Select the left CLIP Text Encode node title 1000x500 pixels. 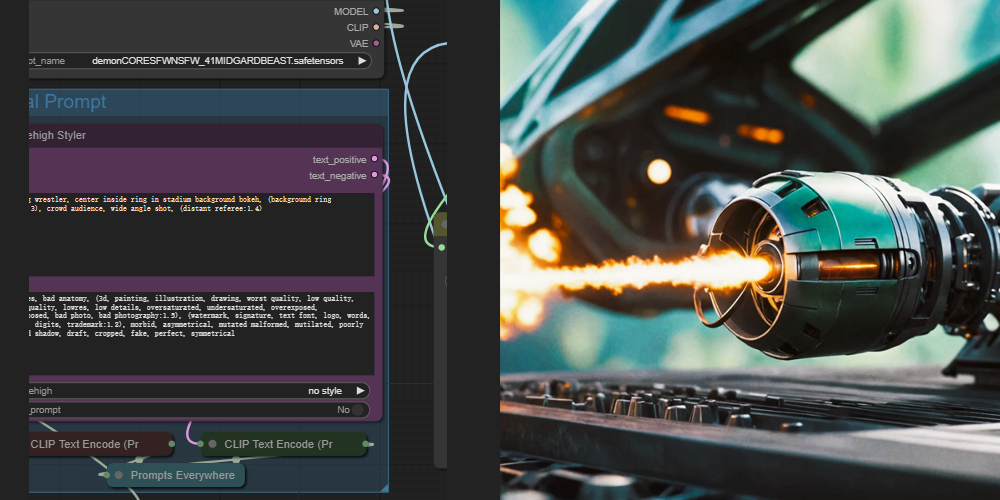point(85,444)
